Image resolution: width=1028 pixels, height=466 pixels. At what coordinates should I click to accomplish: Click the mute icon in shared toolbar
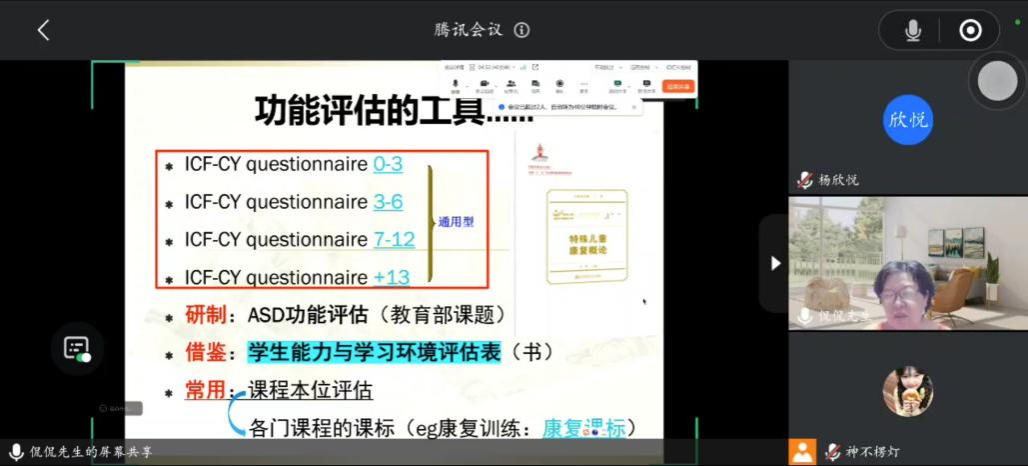[455, 85]
